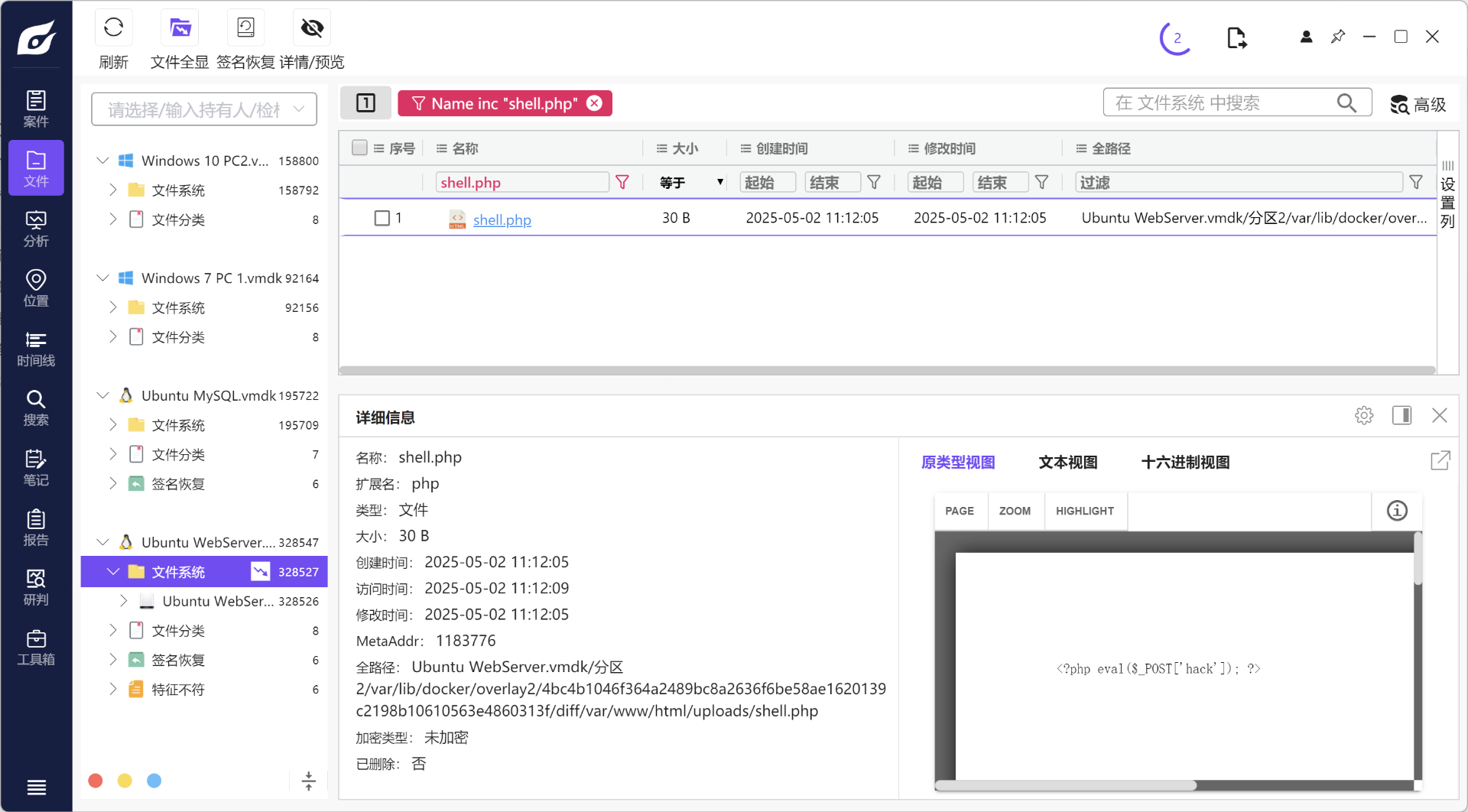Image resolution: width=1468 pixels, height=812 pixels.
Task: Open the shell.php file link
Action: (502, 219)
